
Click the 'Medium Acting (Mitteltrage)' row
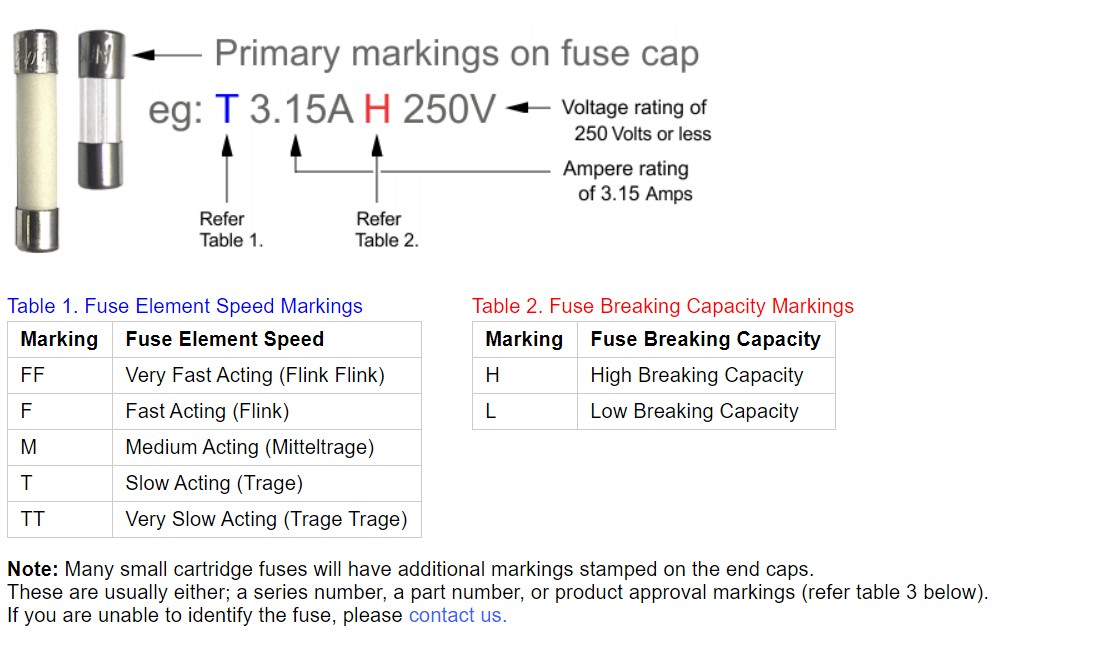point(214,447)
